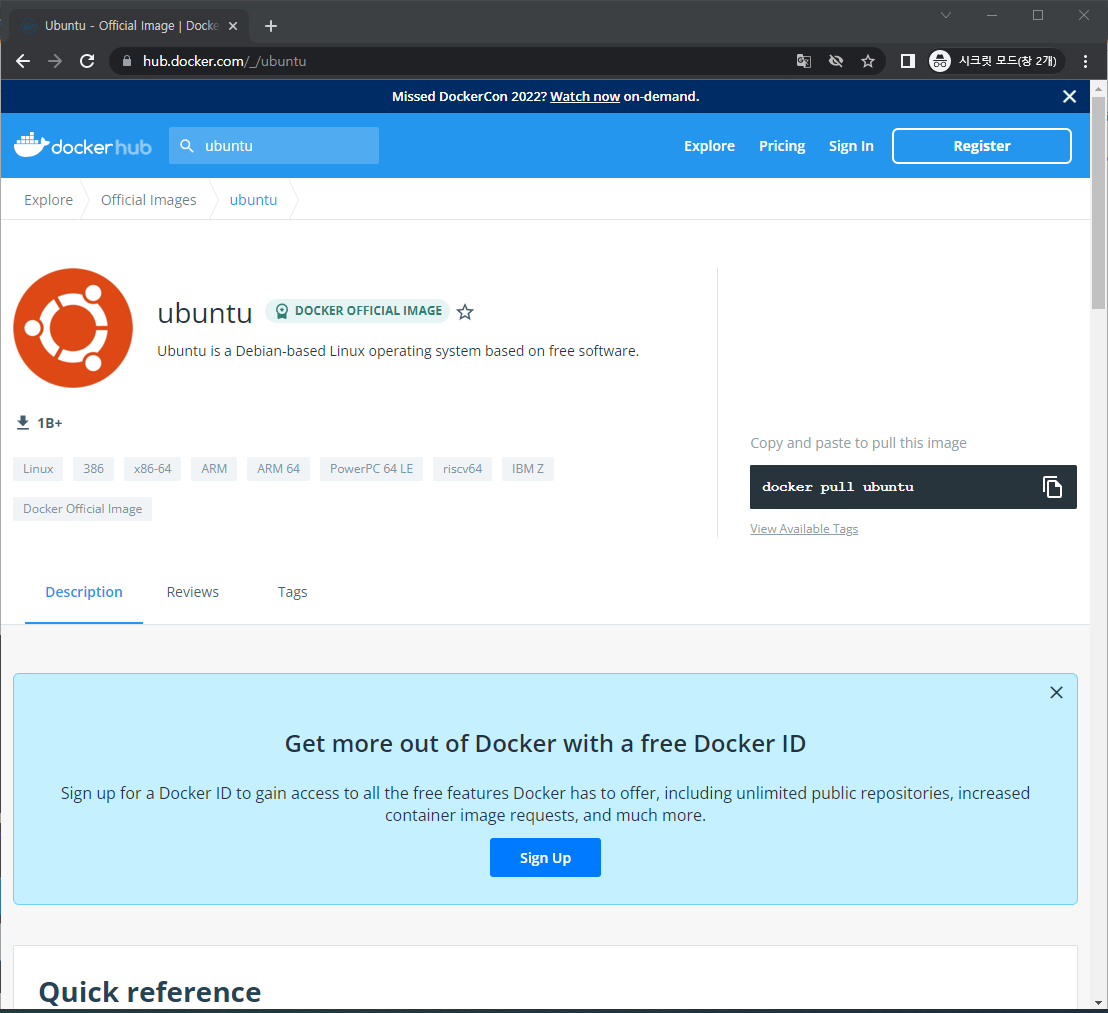Screen dimensions: 1108x1013
Task: Click Sign In in header
Action: tap(851, 146)
